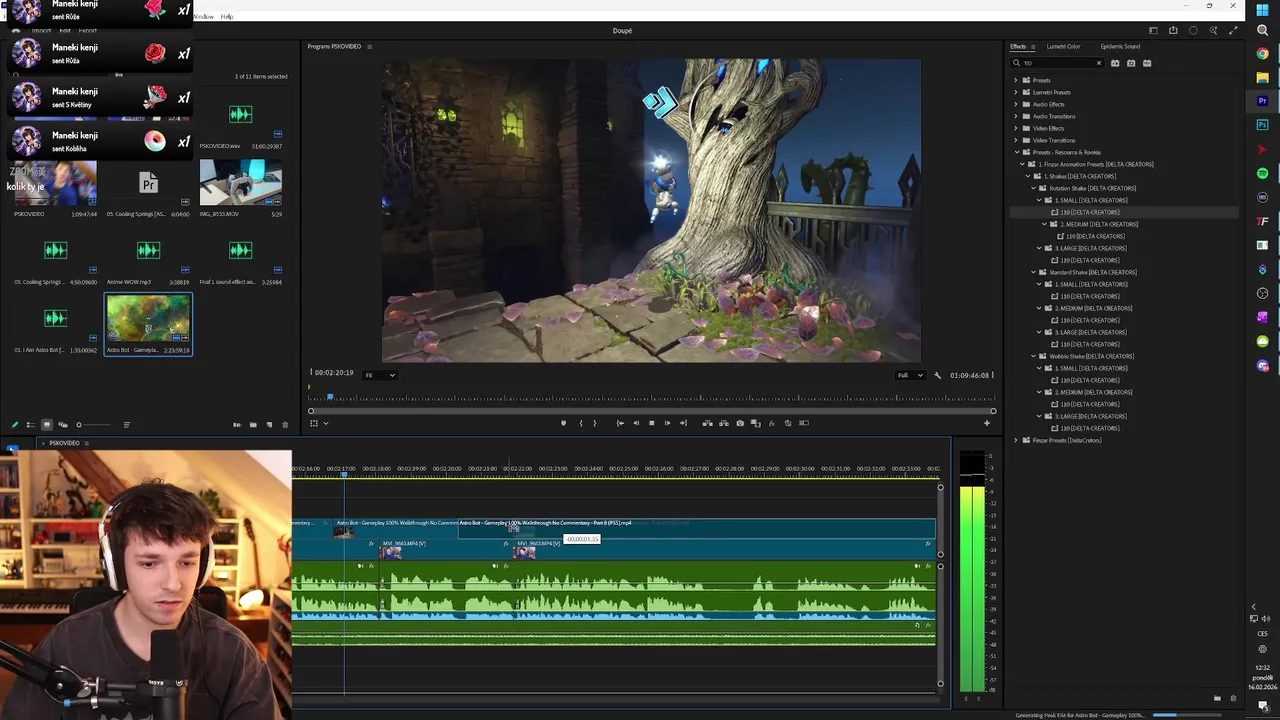Switch Project panel to freeform view
This screenshot has height=720, width=1280.
point(63,425)
